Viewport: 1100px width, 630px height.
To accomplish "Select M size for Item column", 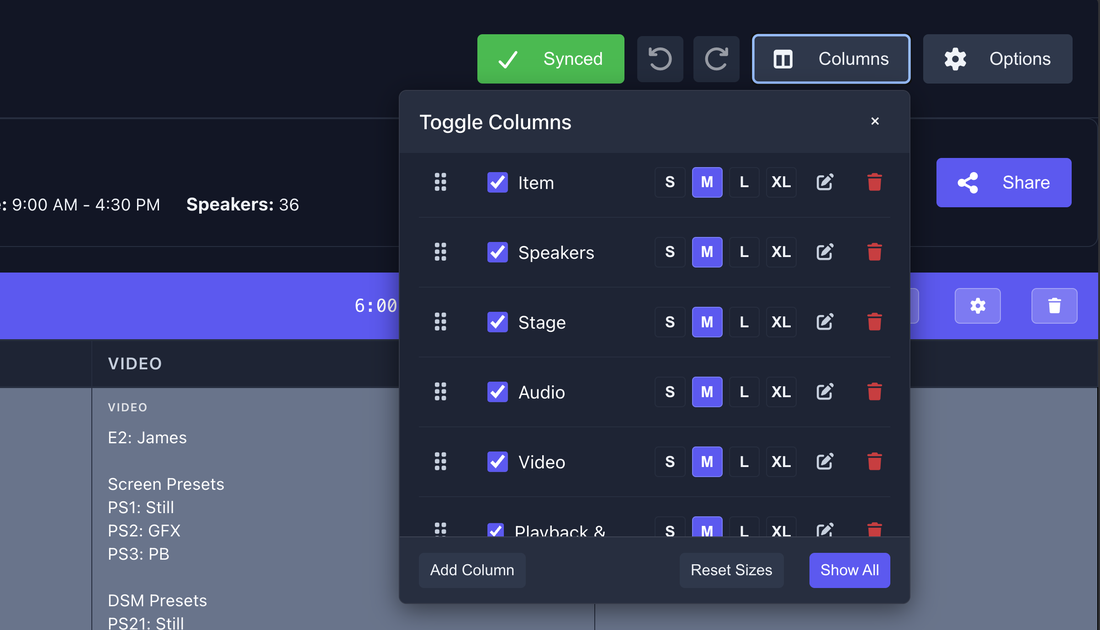I will [707, 182].
